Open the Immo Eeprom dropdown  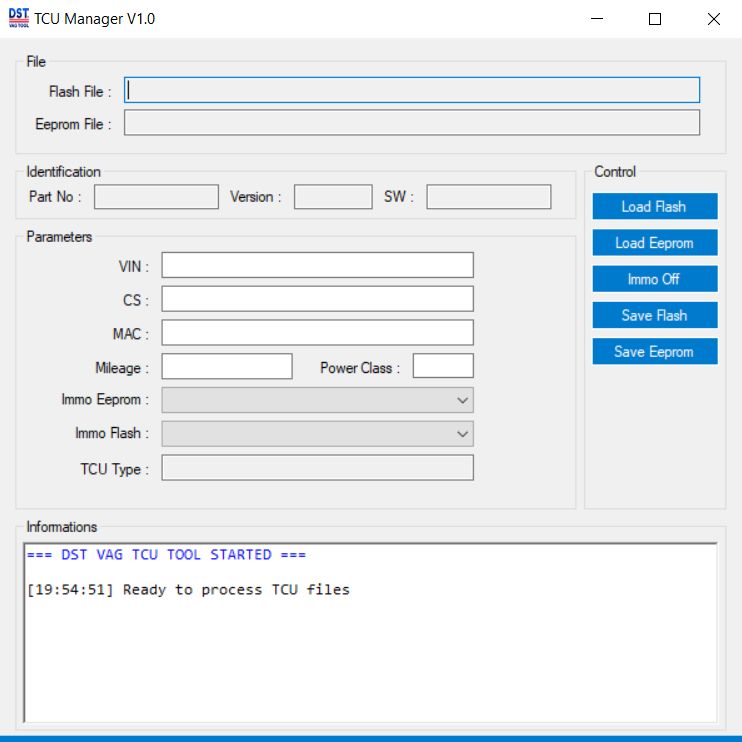[x=318, y=400]
